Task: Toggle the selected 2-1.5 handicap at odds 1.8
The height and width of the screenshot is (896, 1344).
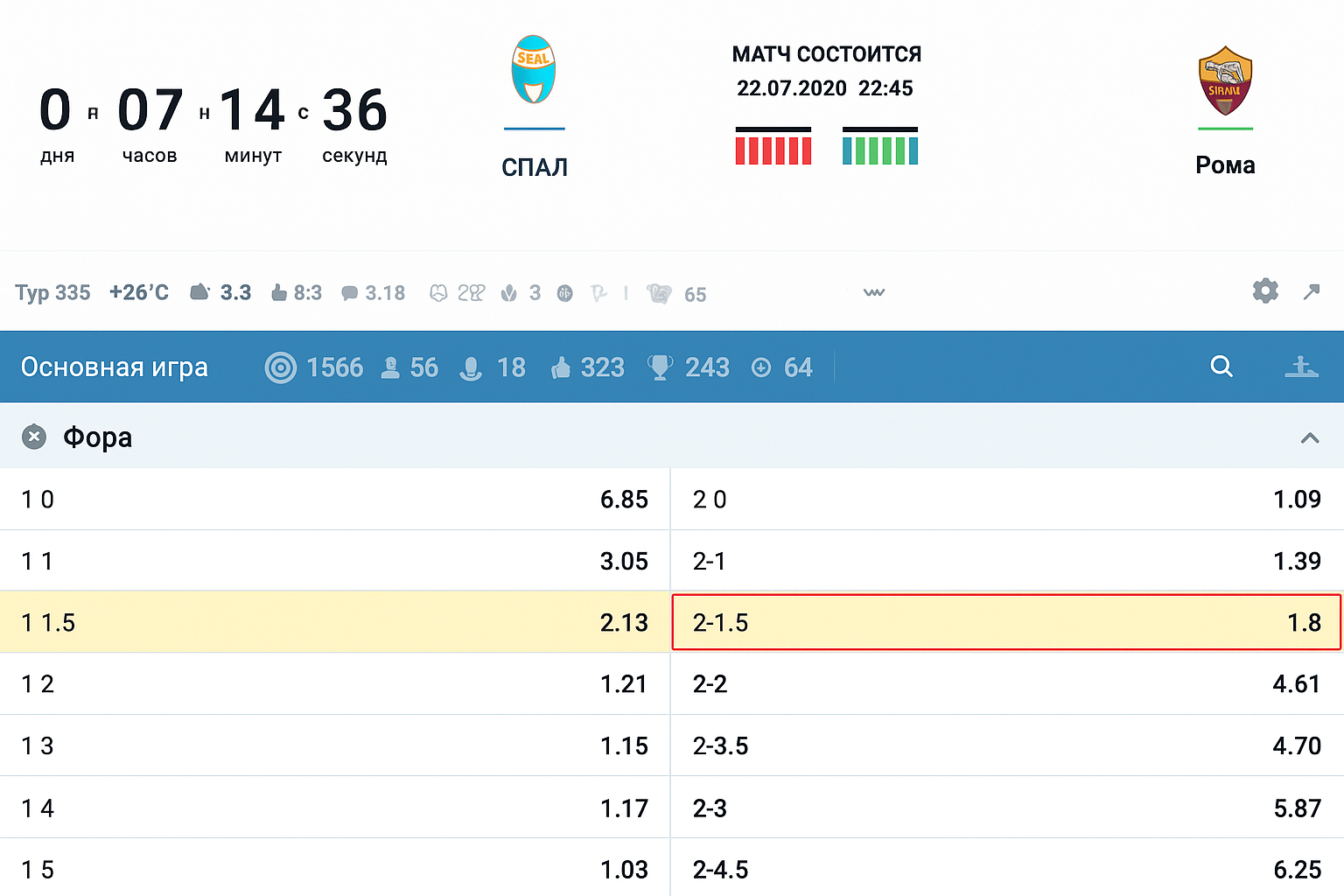Action: point(1006,622)
